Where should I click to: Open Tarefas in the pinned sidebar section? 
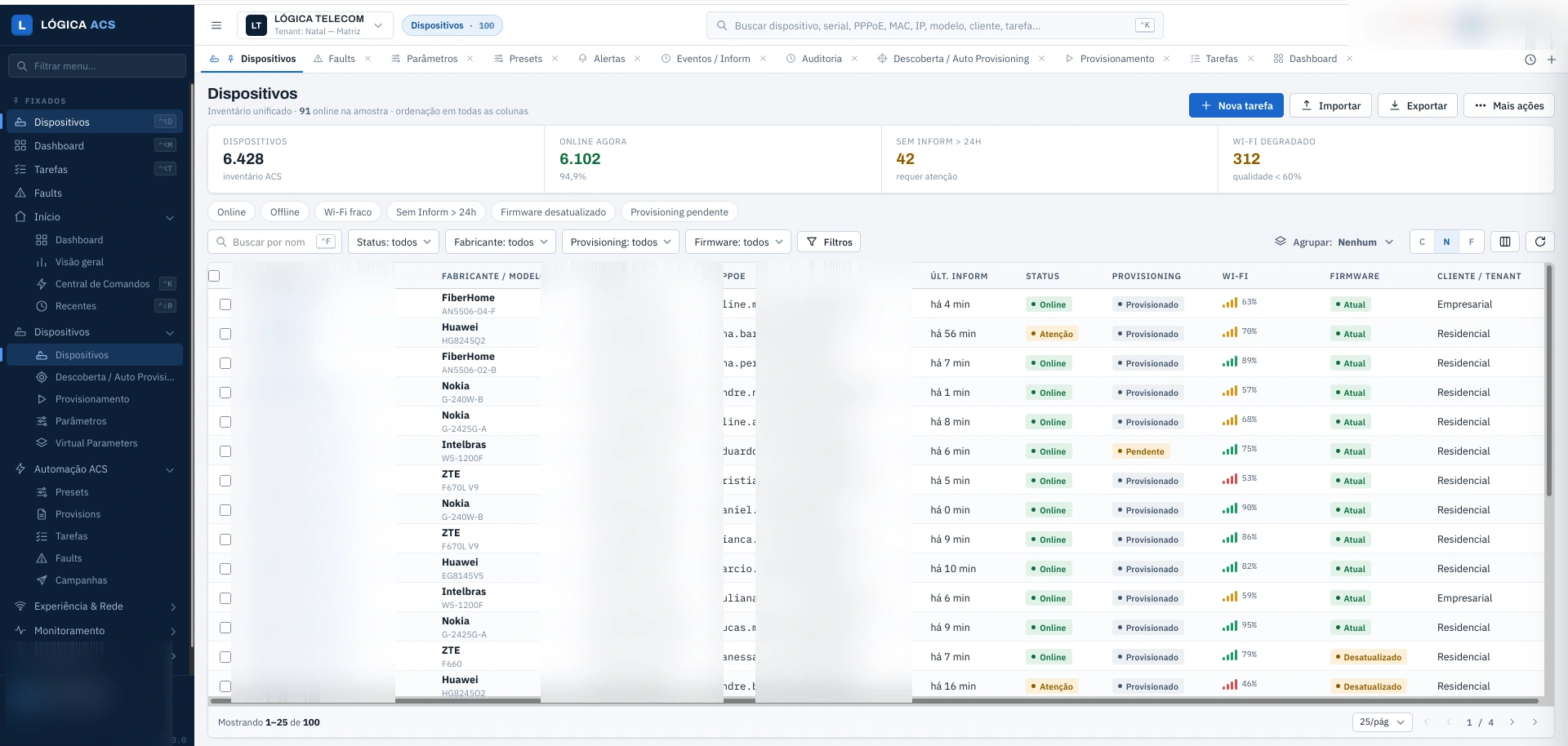[x=96, y=170]
